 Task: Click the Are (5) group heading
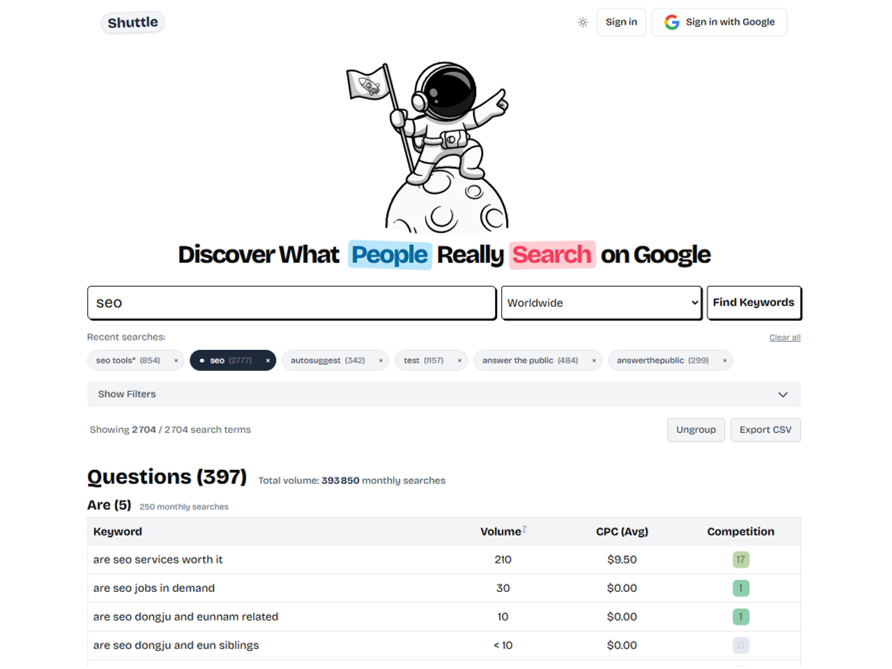click(109, 505)
